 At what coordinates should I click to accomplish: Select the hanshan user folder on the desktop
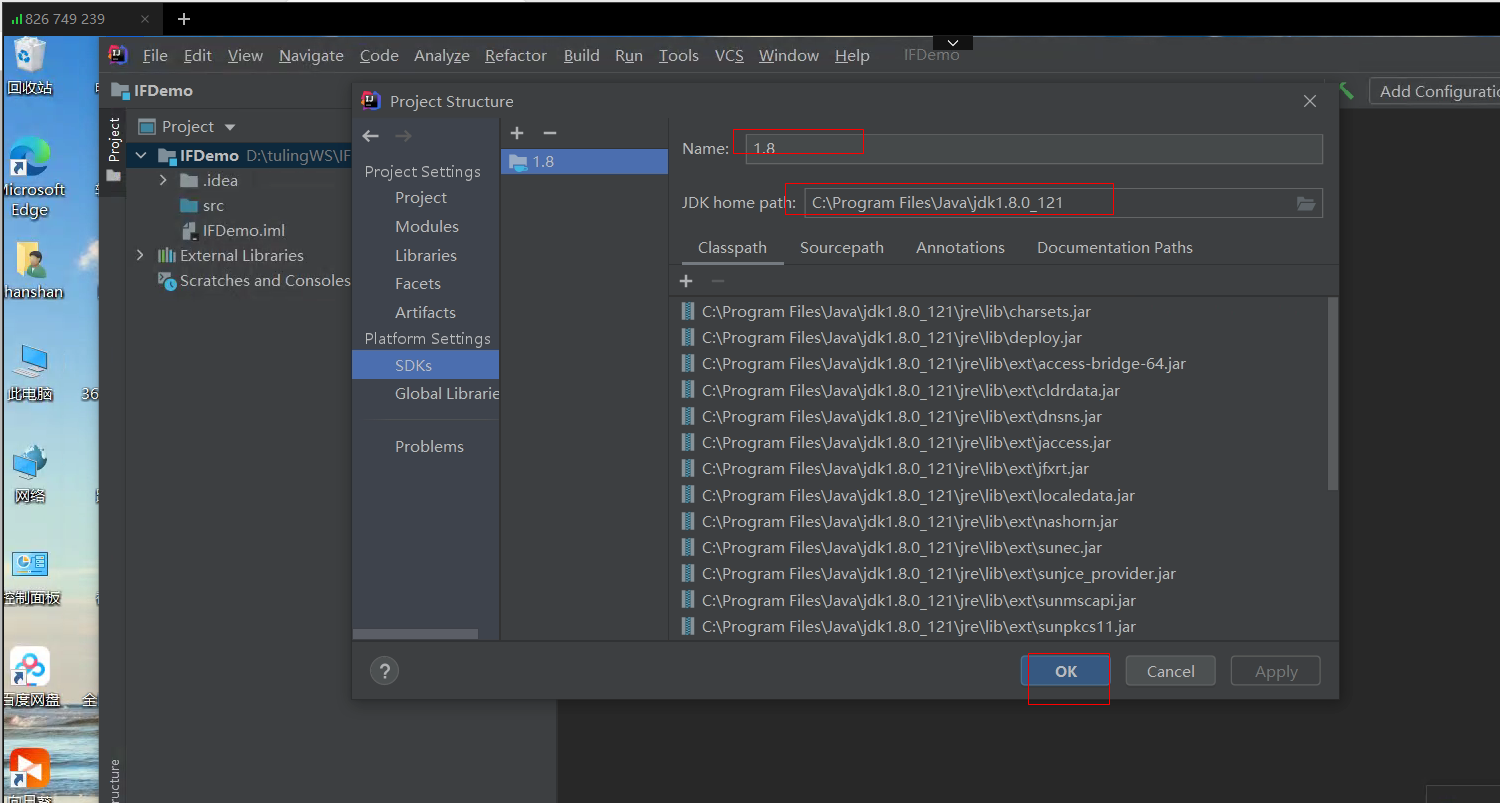click(32, 270)
